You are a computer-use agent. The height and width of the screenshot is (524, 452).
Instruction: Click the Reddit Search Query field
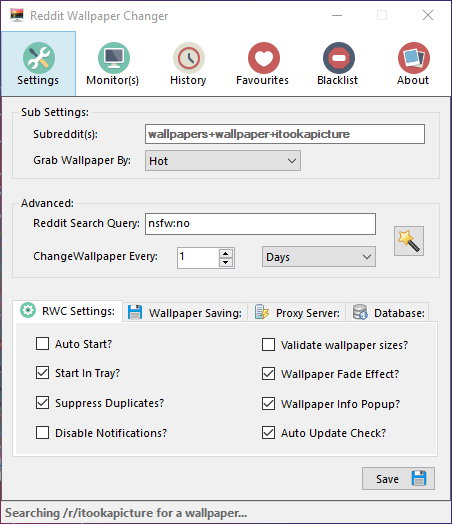coord(260,224)
